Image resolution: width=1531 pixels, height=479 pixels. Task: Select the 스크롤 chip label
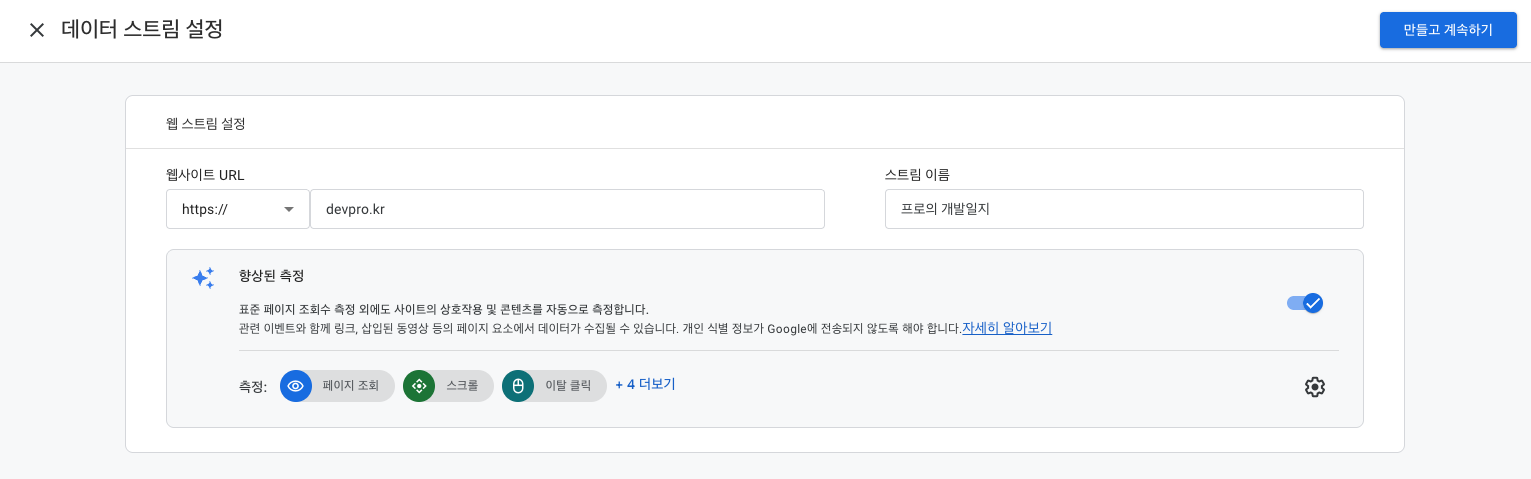(462, 386)
